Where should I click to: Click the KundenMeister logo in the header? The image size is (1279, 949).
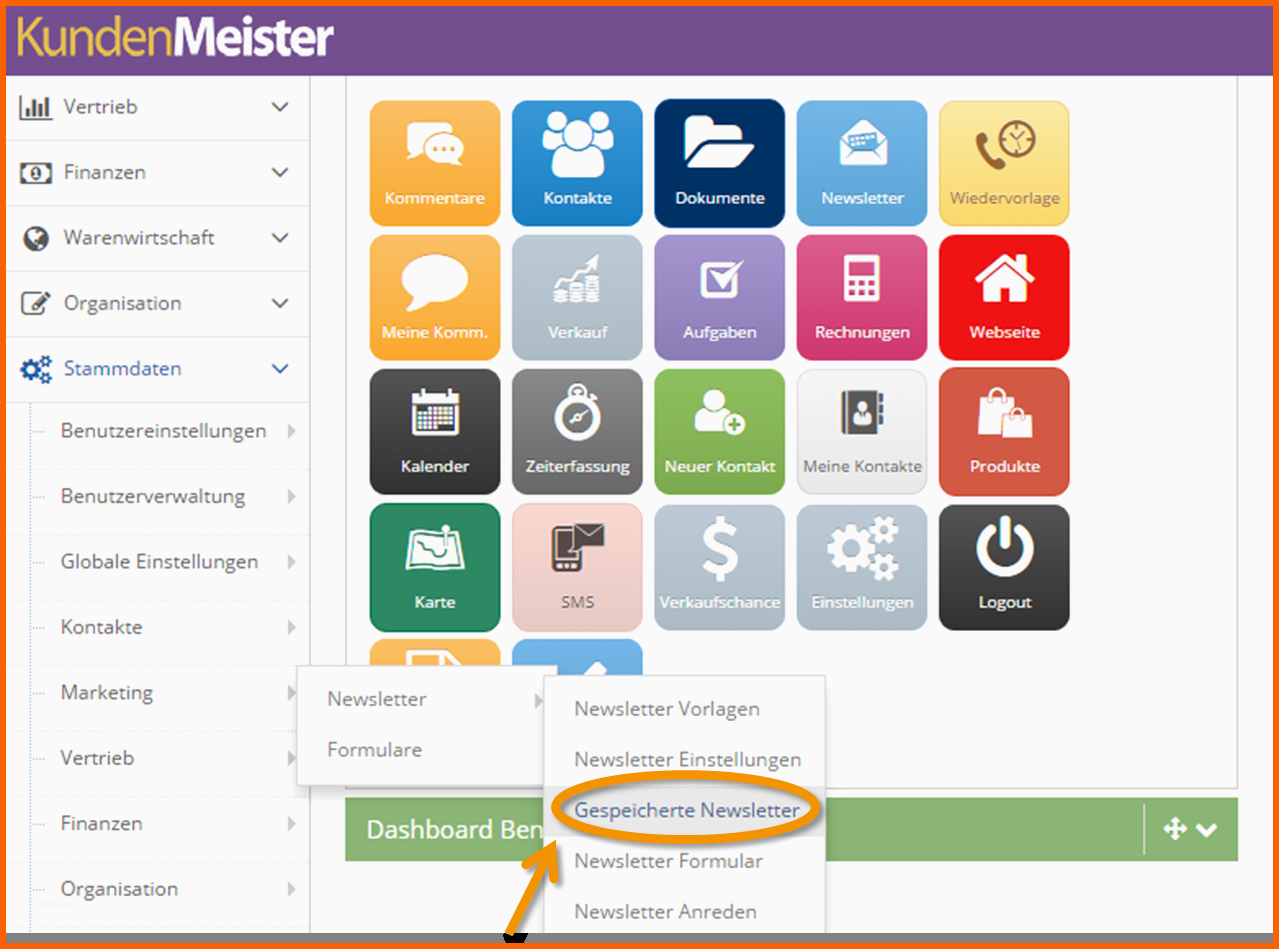tap(175, 38)
